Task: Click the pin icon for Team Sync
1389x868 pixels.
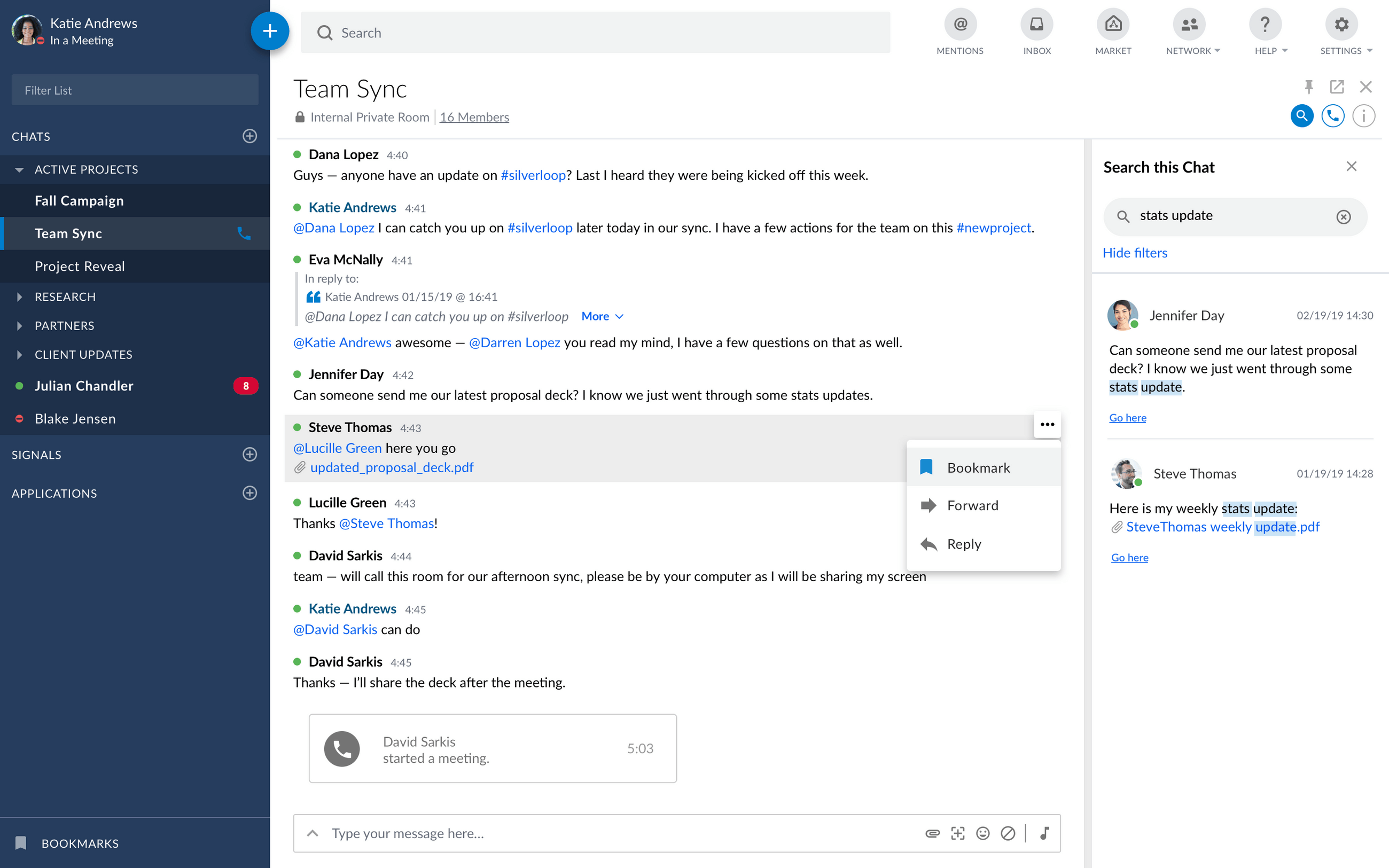Action: tap(1309, 87)
